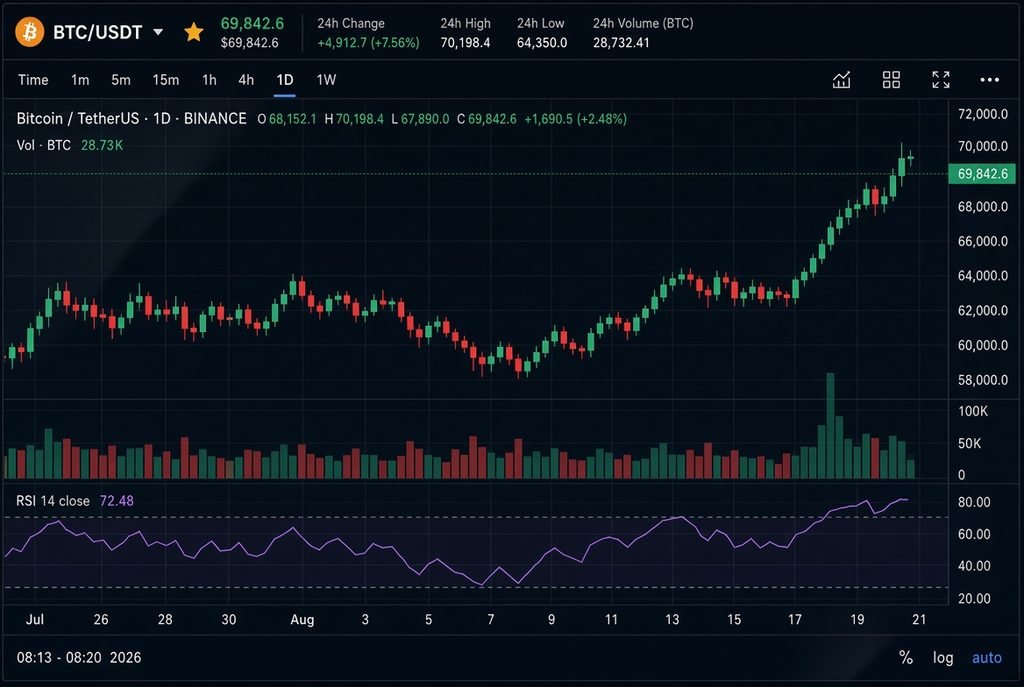Click the RSI 14 close indicator label
The image size is (1024, 687).
[53, 501]
